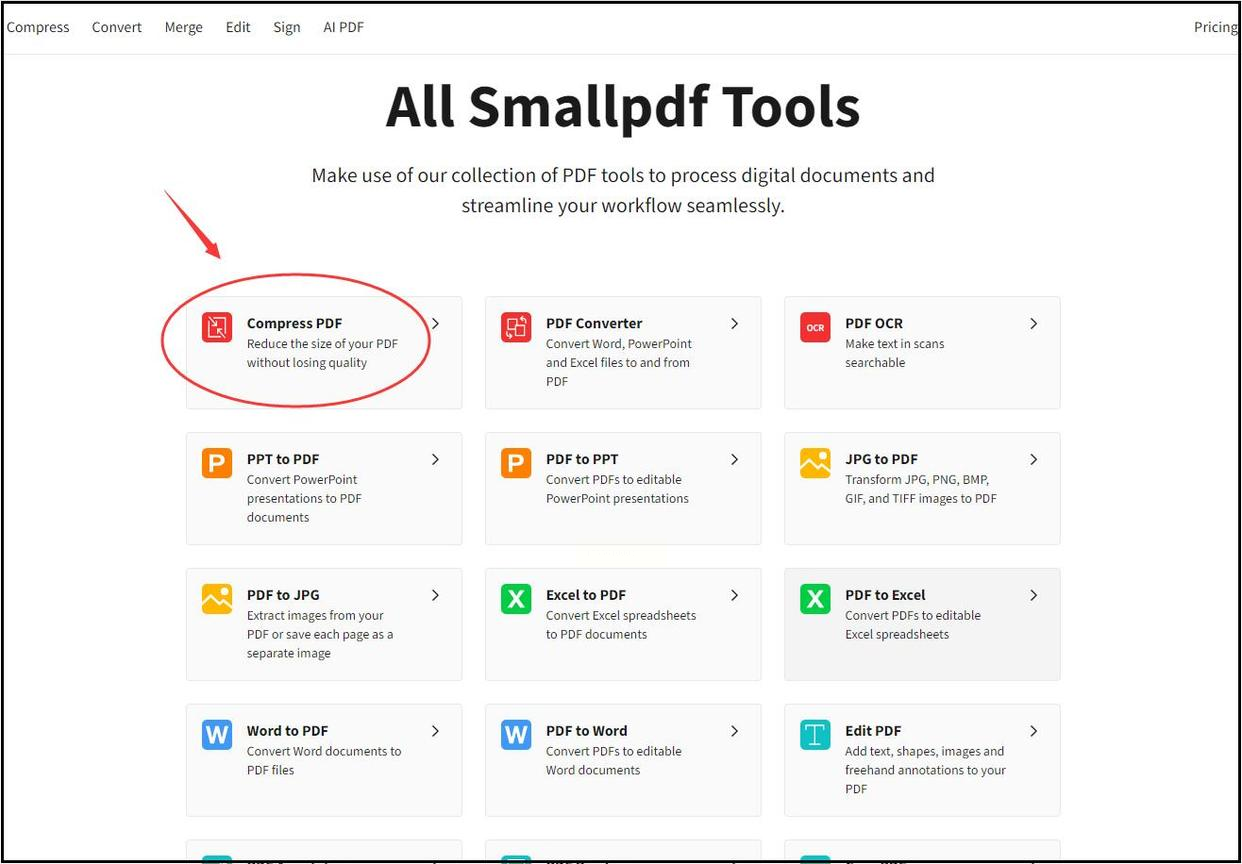Screen dimensions: 1242x864
Task: Select the orange PPT to PDF icon
Action: (x=217, y=463)
